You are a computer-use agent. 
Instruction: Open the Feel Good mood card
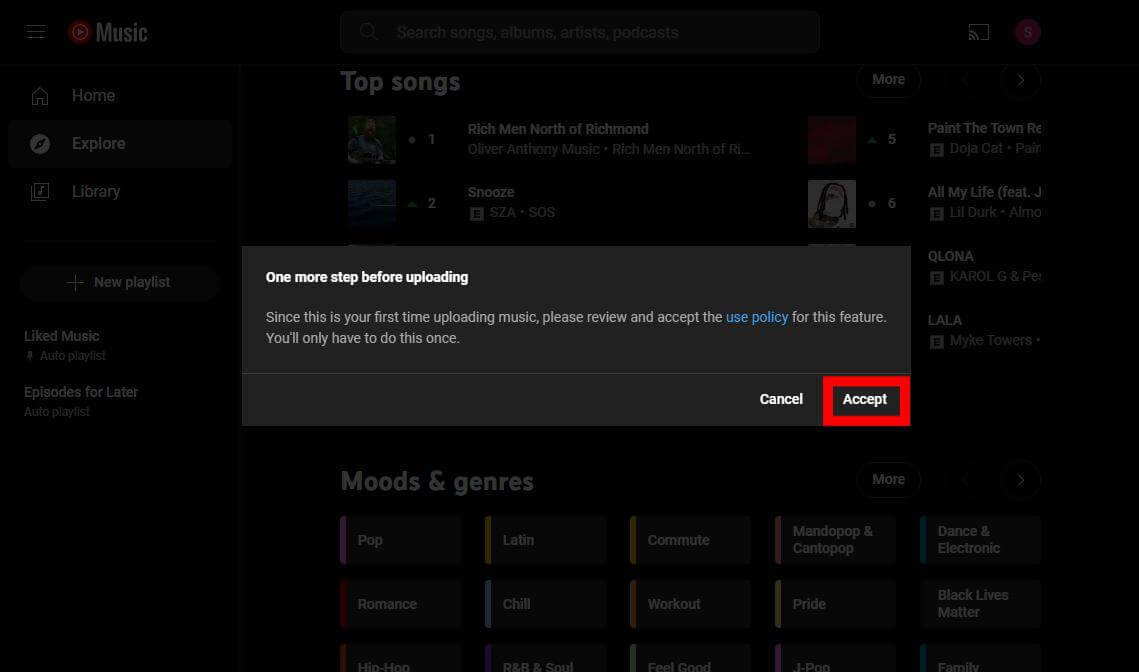click(x=690, y=660)
